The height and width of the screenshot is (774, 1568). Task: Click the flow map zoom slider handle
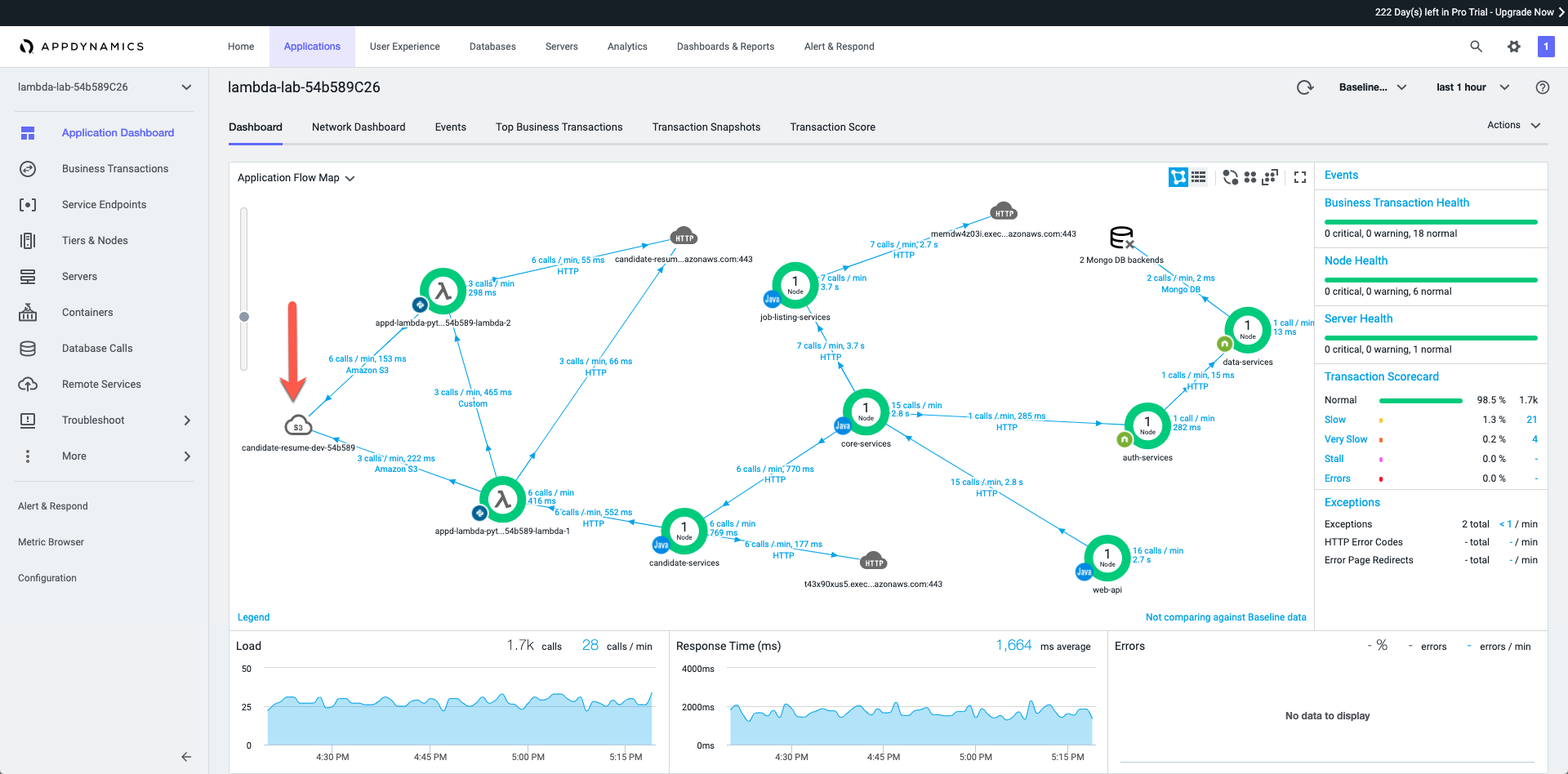pyautogui.click(x=244, y=317)
